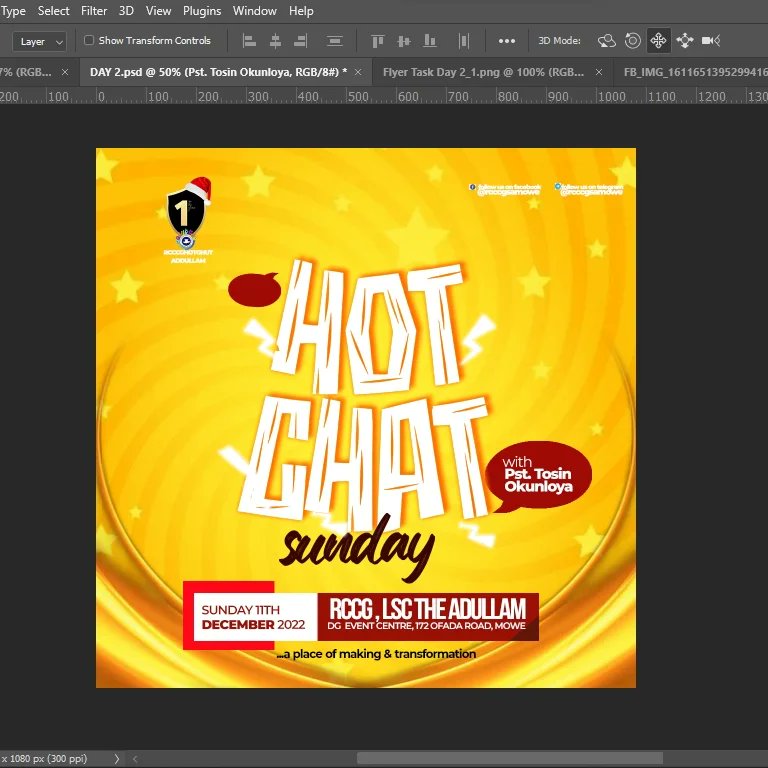Select the 3D pan camera mode
This screenshot has height=768, width=768.
(x=658, y=41)
